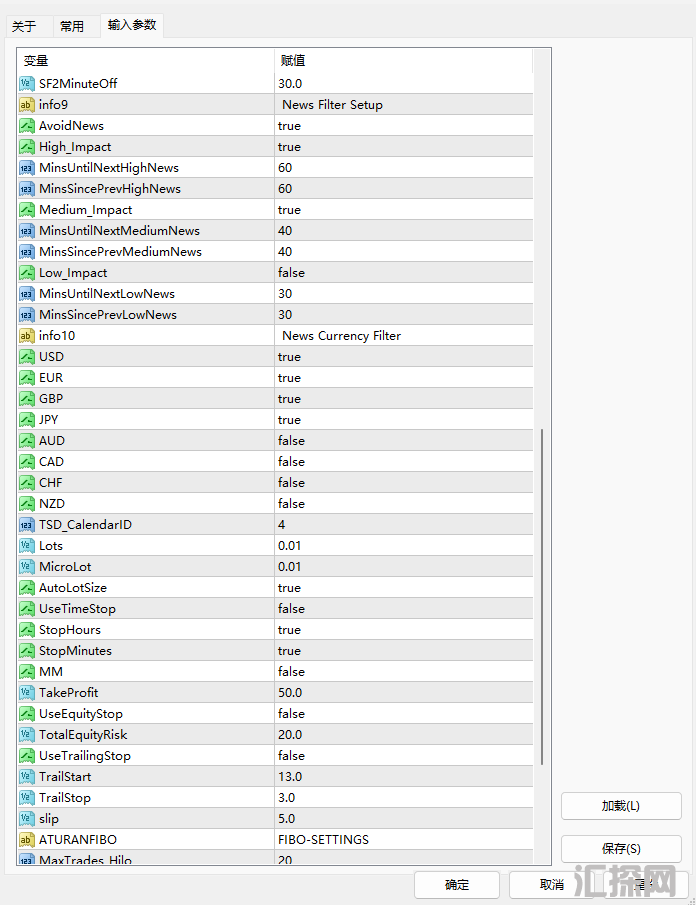Click the string icon beside info9
This screenshot has height=905, width=696.
click(27, 105)
